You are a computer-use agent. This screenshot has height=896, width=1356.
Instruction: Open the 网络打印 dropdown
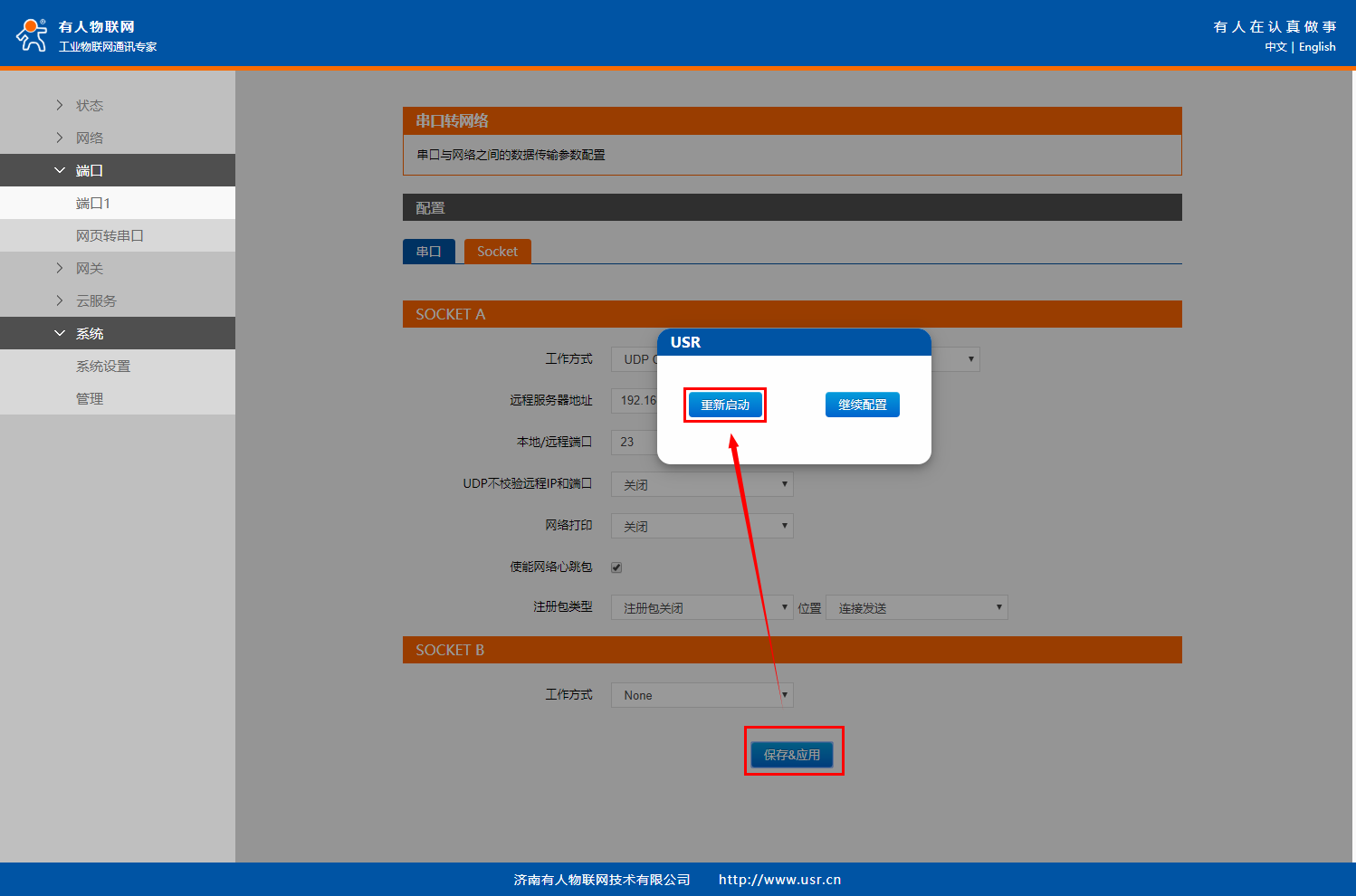[x=702, y=526]
